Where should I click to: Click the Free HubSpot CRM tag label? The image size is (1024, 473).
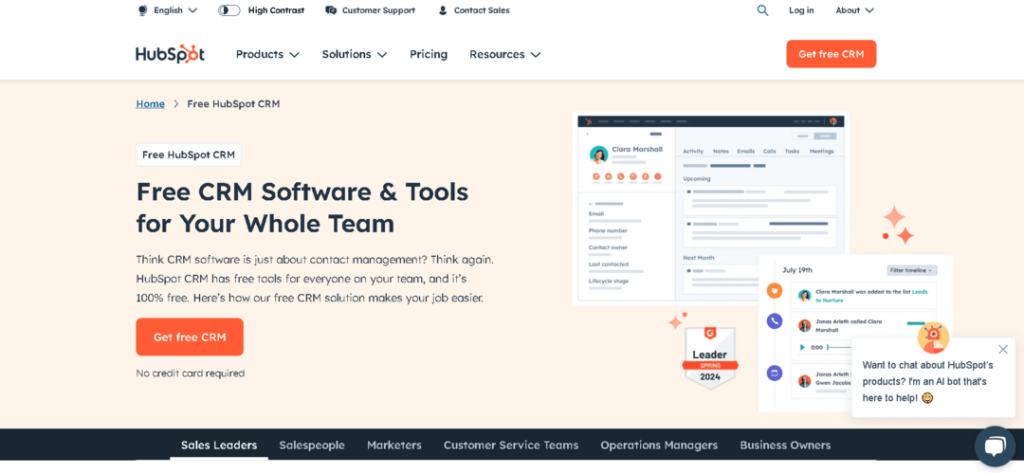pyautogui.click(x=189, y=155)
